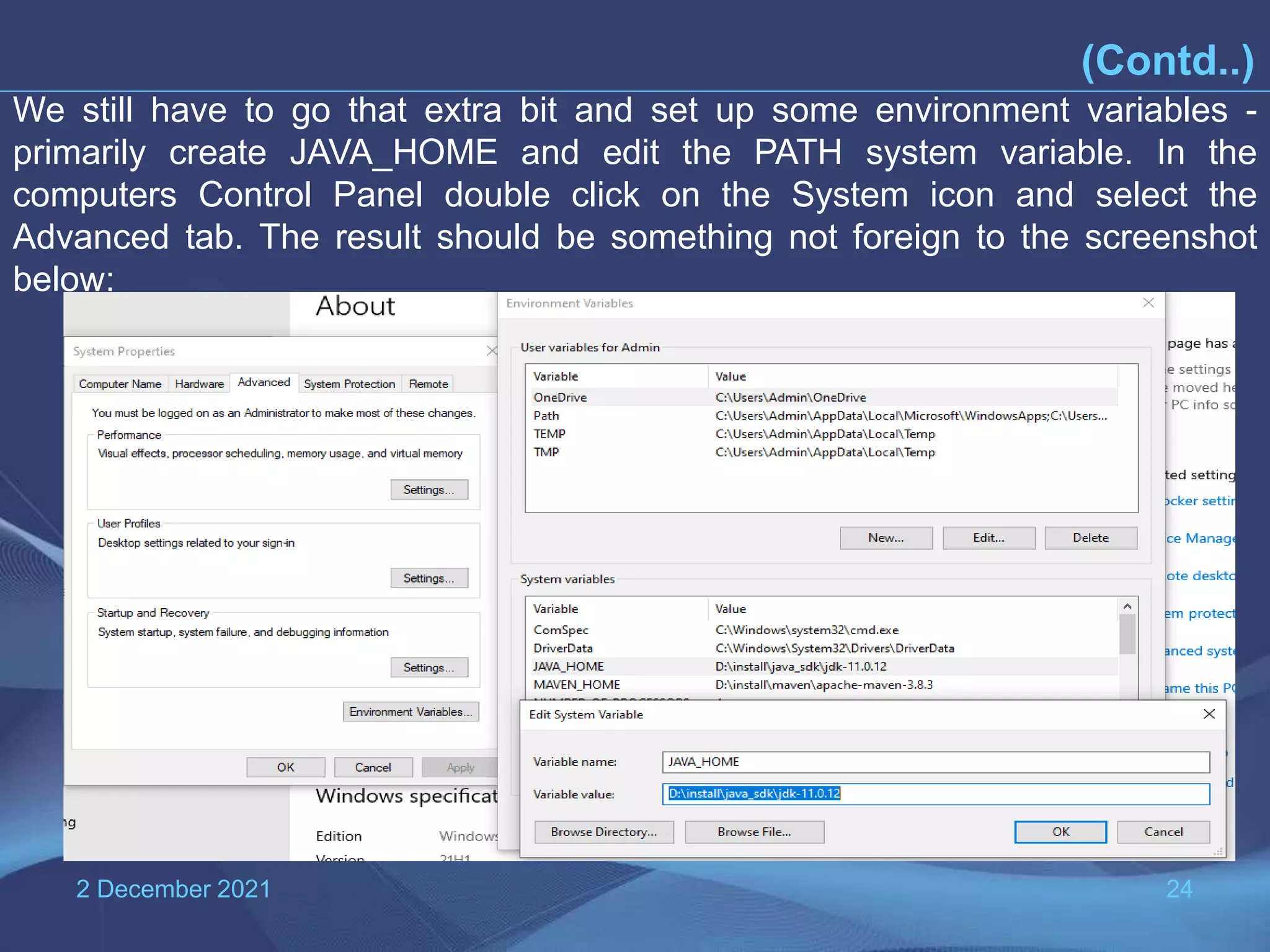Open User Profiles Settings button
This screenshot has height=952, width=1270.
tap(429, 578)
